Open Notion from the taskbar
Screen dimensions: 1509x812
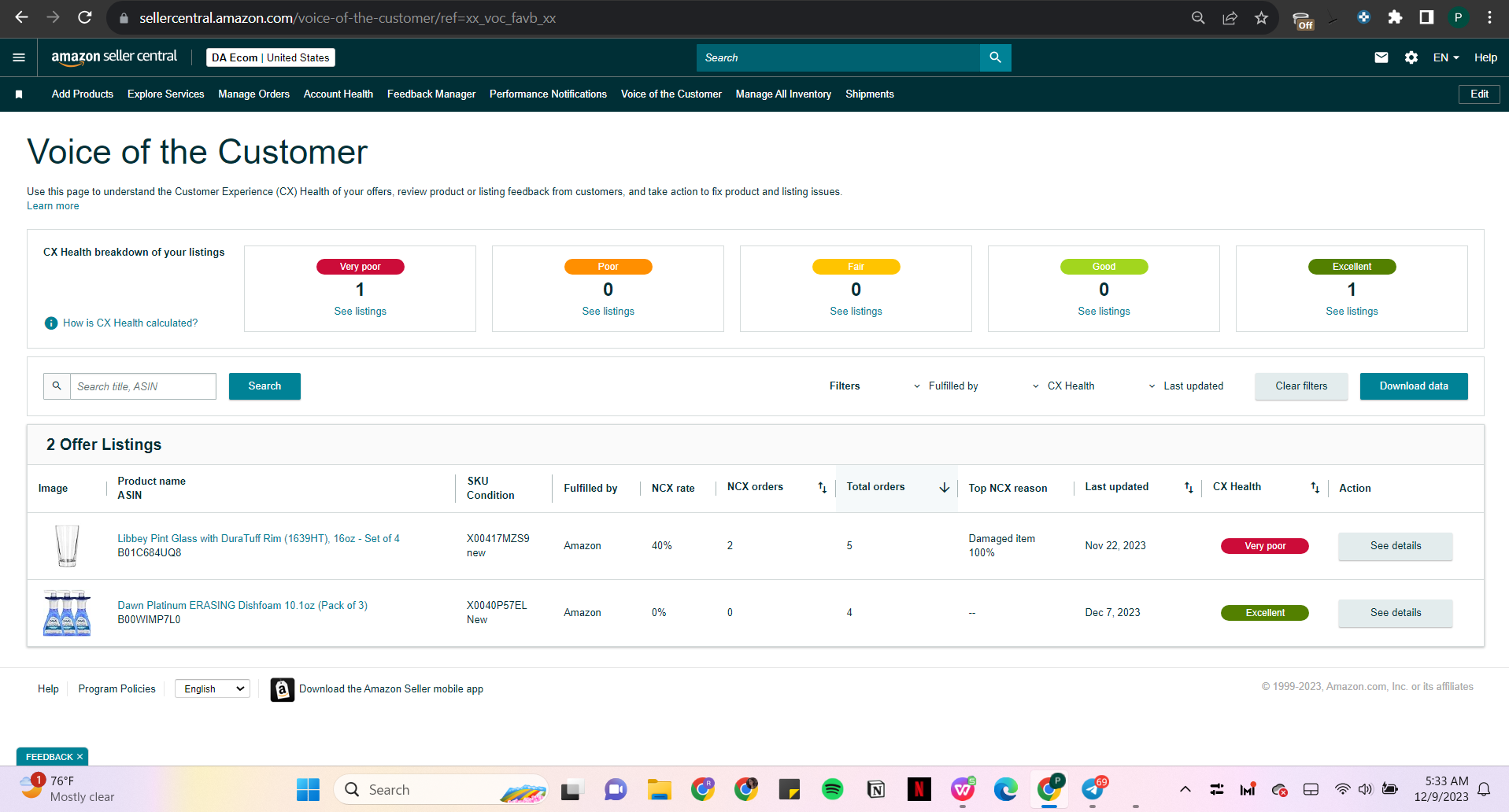[875, 789]
